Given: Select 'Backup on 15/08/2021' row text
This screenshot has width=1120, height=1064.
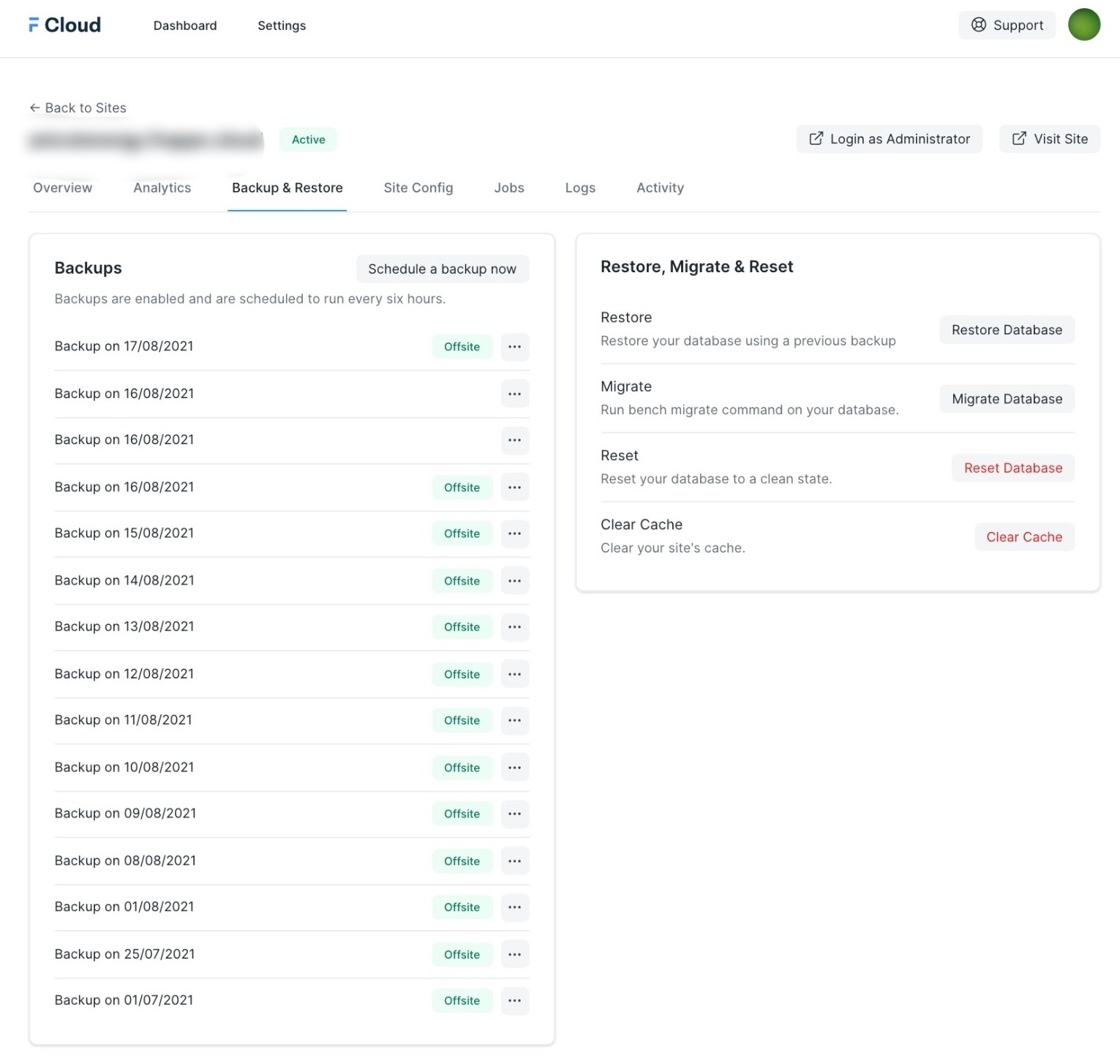Looking at the screenshot, I should click(124, 533).
